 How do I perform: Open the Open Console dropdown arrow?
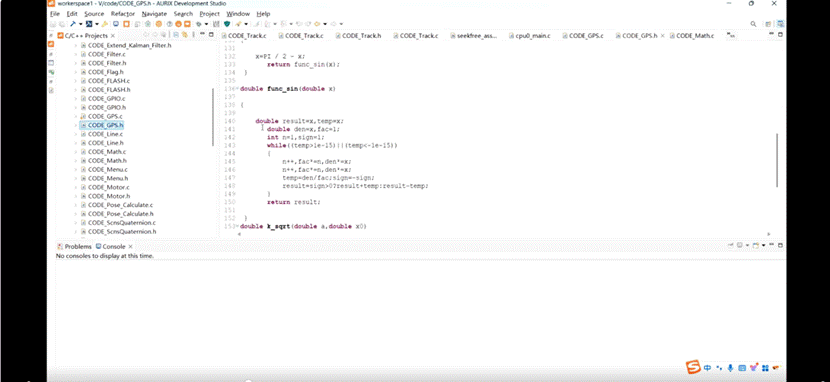(763, 245)
